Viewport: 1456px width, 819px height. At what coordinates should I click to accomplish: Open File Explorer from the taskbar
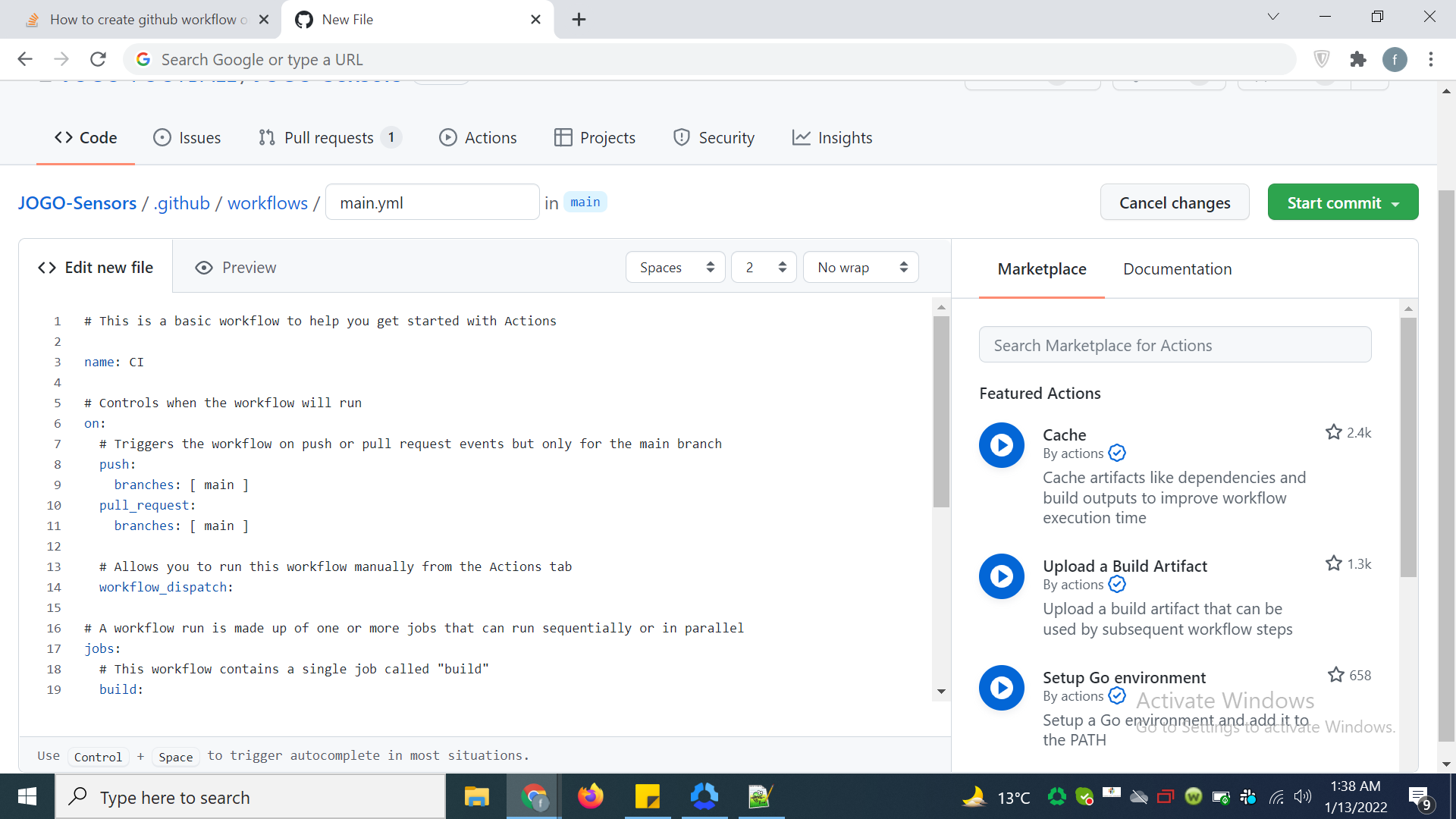click(476, 796)
